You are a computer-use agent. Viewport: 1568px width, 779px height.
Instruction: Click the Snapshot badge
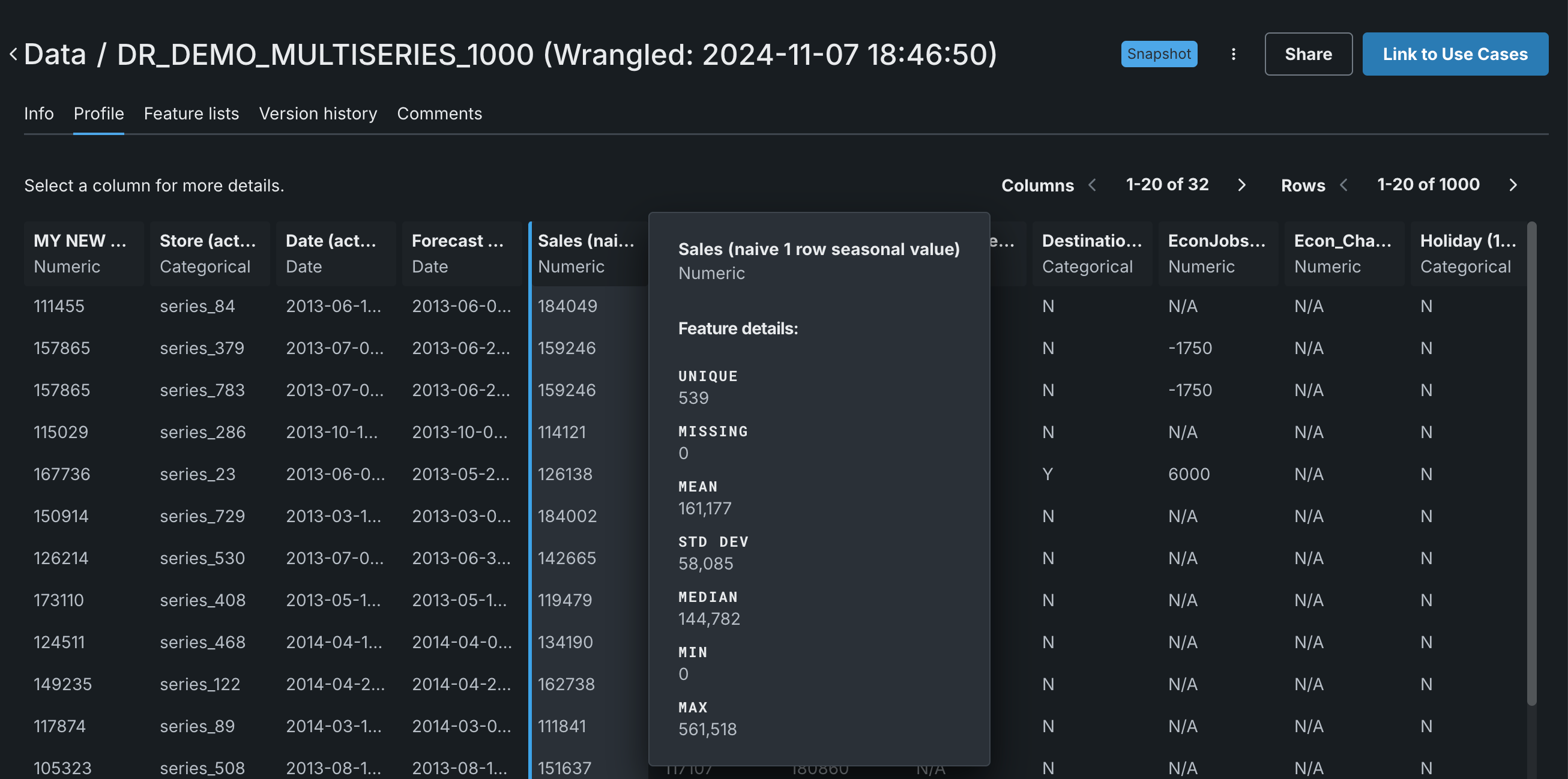(x=1159, y=54)
